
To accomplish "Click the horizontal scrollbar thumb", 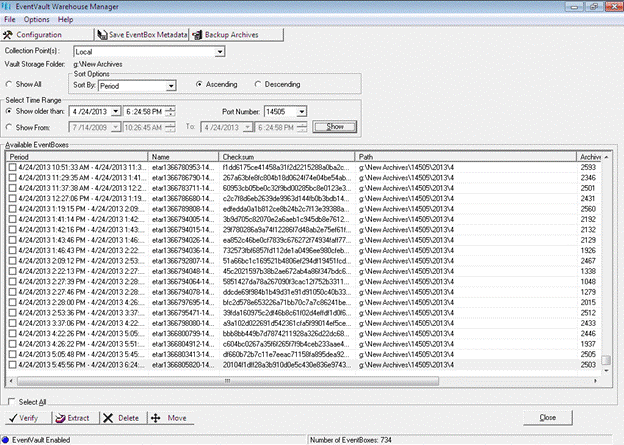I will coord(228,381).
